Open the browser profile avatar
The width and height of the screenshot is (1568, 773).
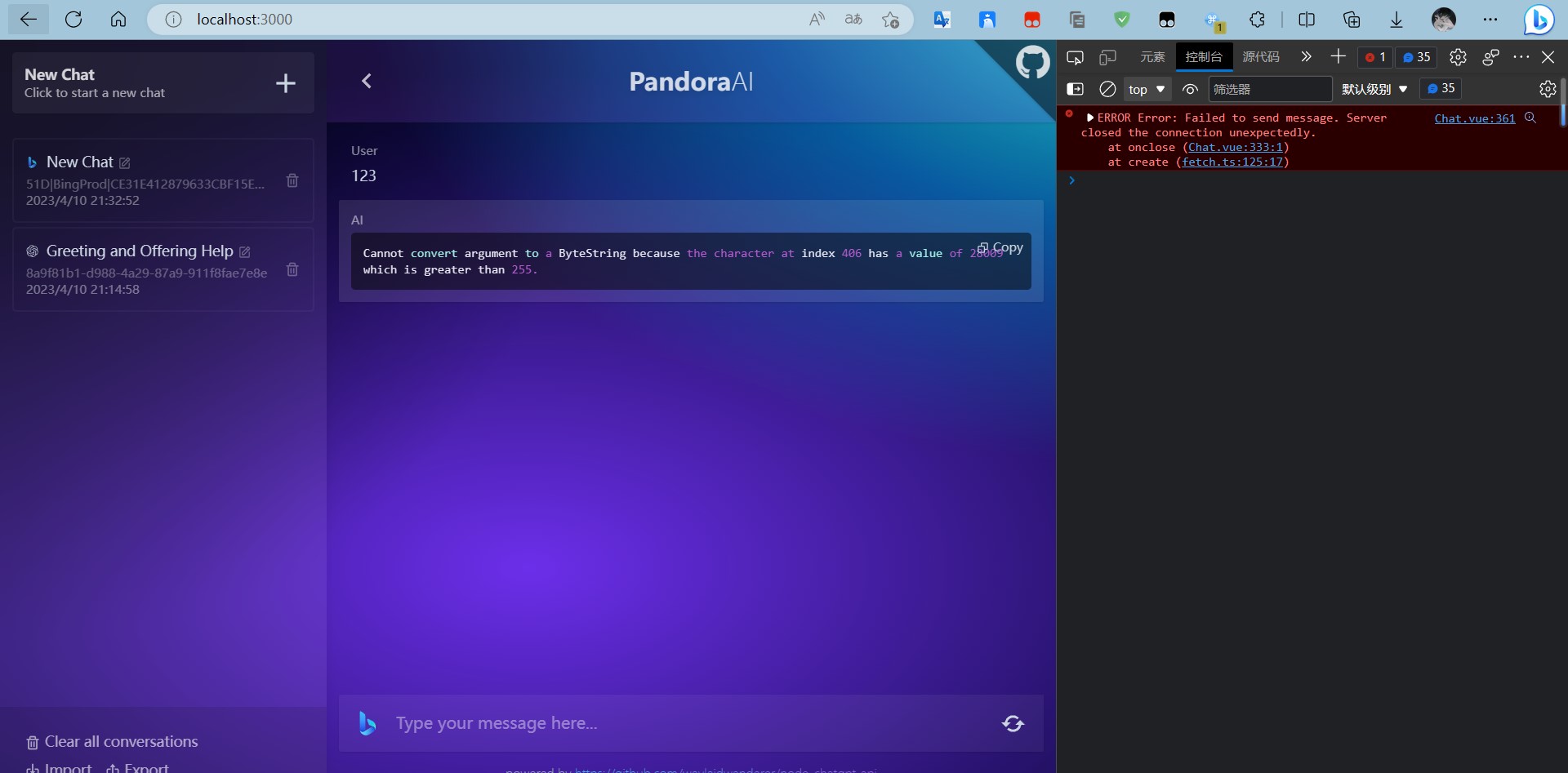coord(1444,20)
